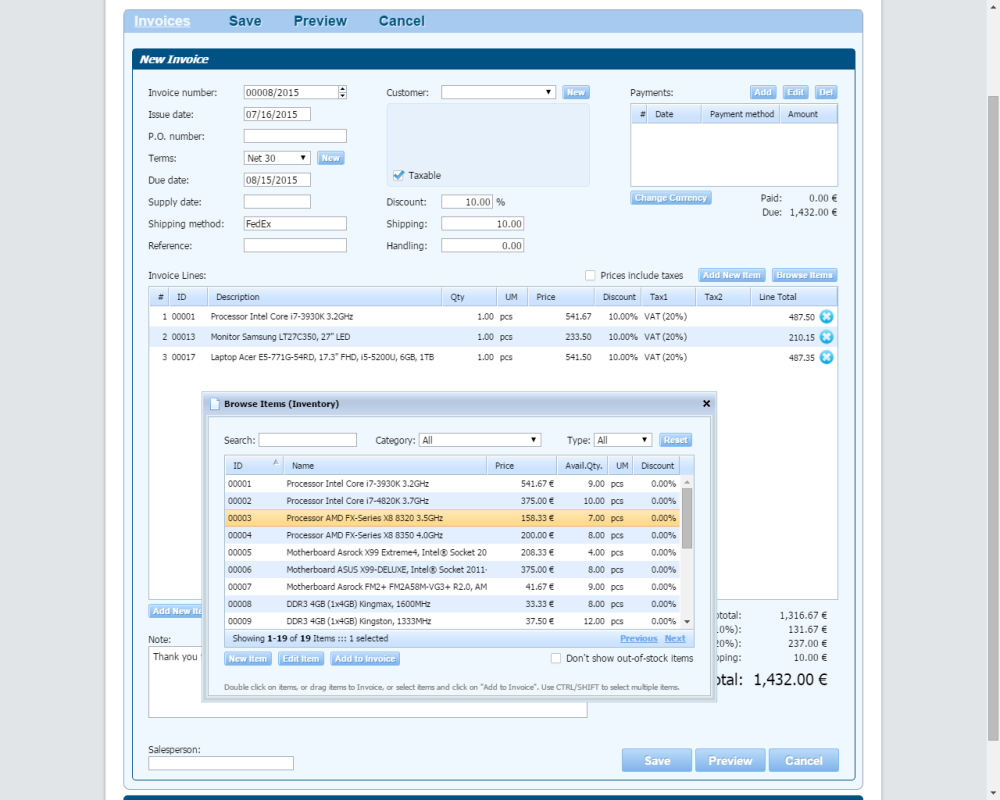Remove the Laptop Acer line item
The image size is (1000, 800).
(x=826, y=357)
